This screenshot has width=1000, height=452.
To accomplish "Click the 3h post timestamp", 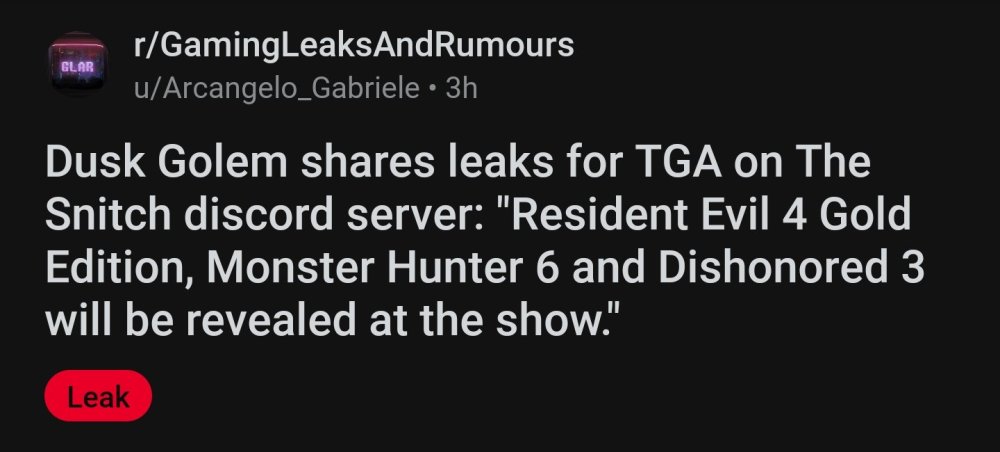I will click(461, 88).
